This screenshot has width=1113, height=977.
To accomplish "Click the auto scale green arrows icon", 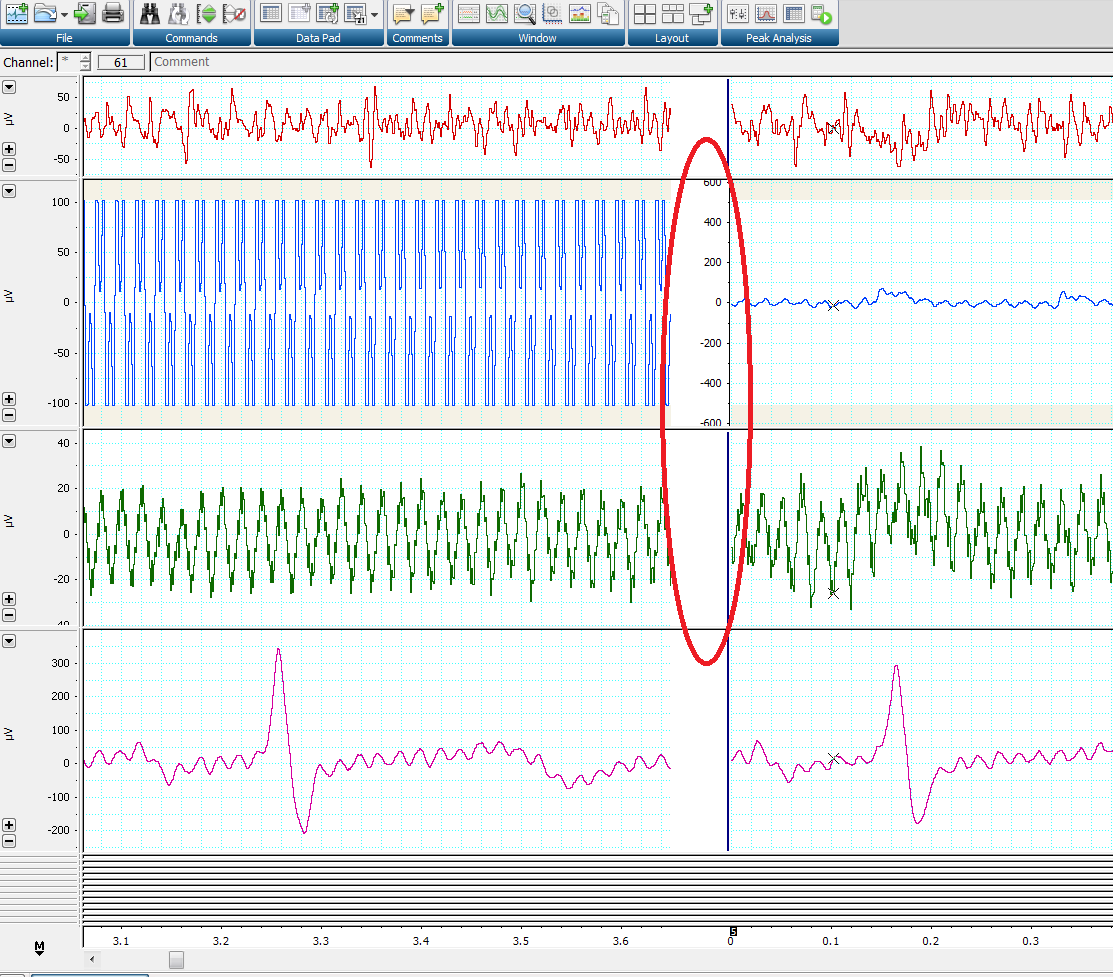I will [207, 13].
